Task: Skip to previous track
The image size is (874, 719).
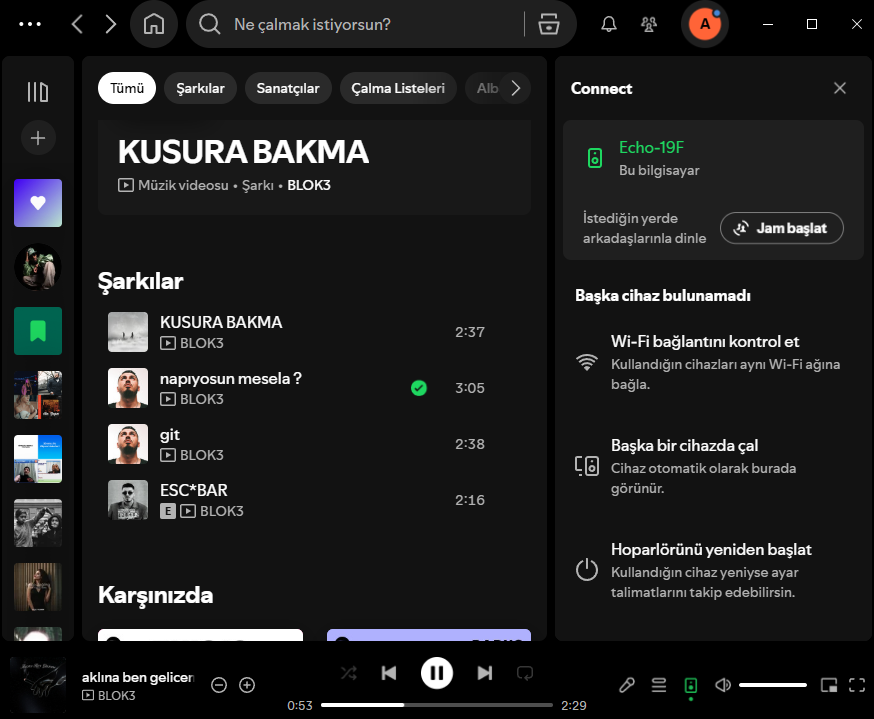Action: (389, 673)
